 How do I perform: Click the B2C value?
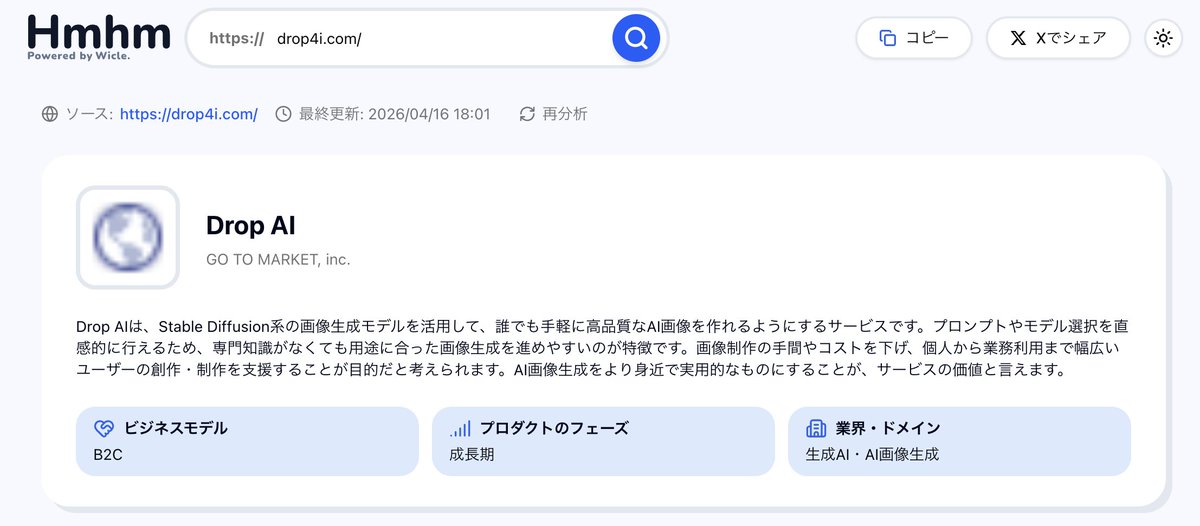[108, 454]
